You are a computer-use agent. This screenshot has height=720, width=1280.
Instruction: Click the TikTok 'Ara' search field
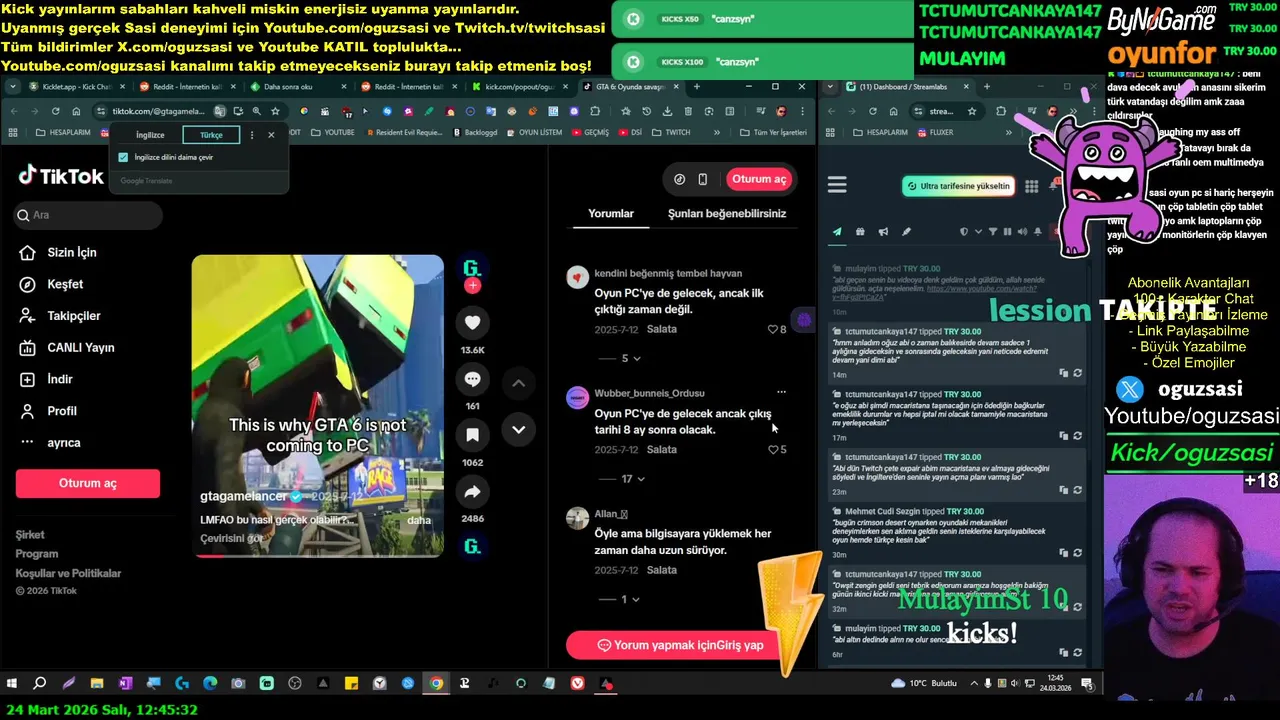(88, 215)
